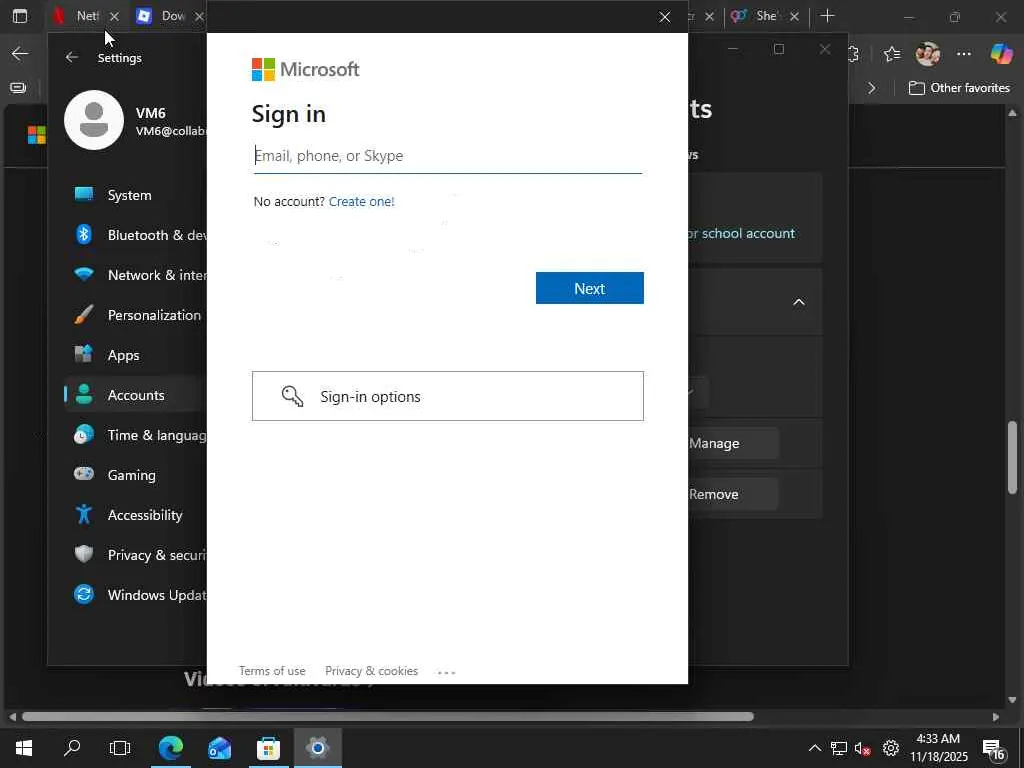Close the Netflix browser tab
This screenshot has height=768, width=1024.
tap(114, 16)
